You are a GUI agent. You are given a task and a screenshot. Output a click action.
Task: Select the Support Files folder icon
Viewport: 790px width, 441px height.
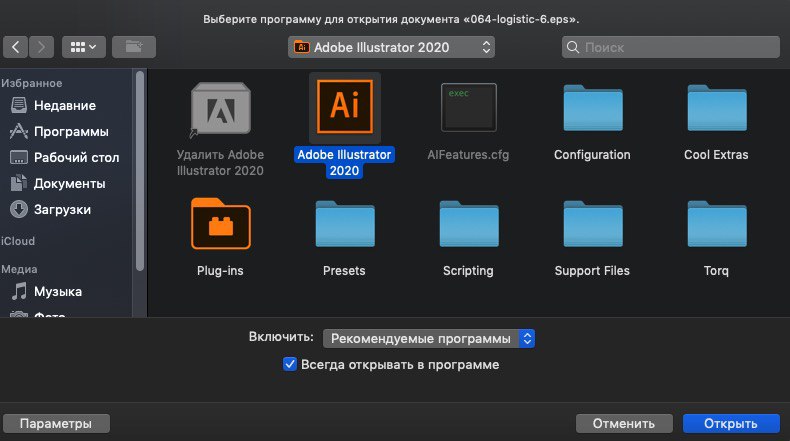point(592,224)
